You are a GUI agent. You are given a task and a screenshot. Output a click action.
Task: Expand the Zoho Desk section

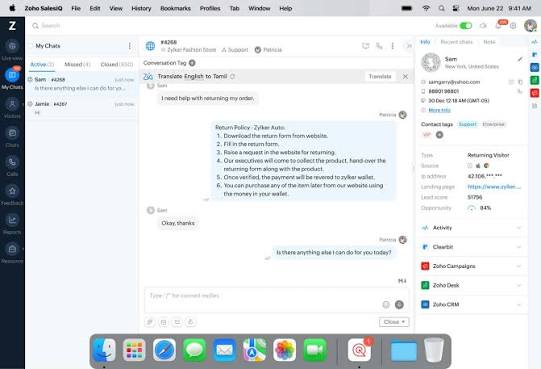471,285
